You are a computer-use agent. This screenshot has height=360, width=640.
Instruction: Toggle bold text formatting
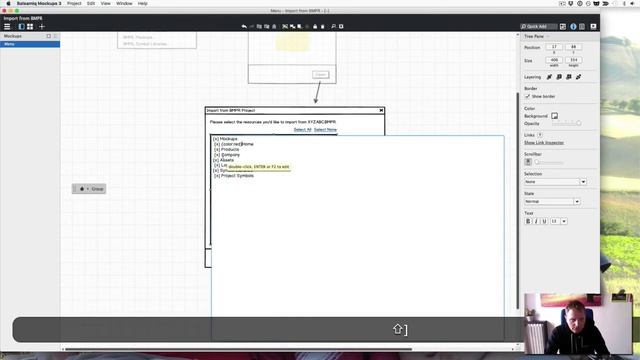(528, 221)
